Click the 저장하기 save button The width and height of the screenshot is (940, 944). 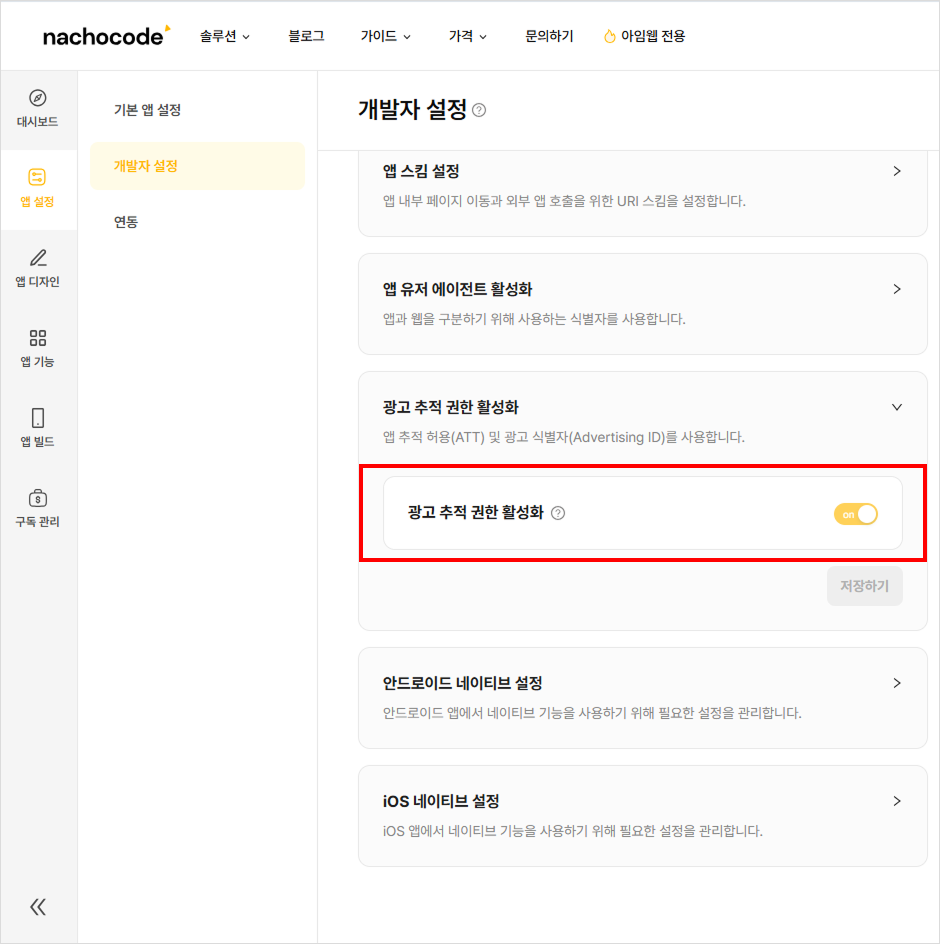coord(864,586)
